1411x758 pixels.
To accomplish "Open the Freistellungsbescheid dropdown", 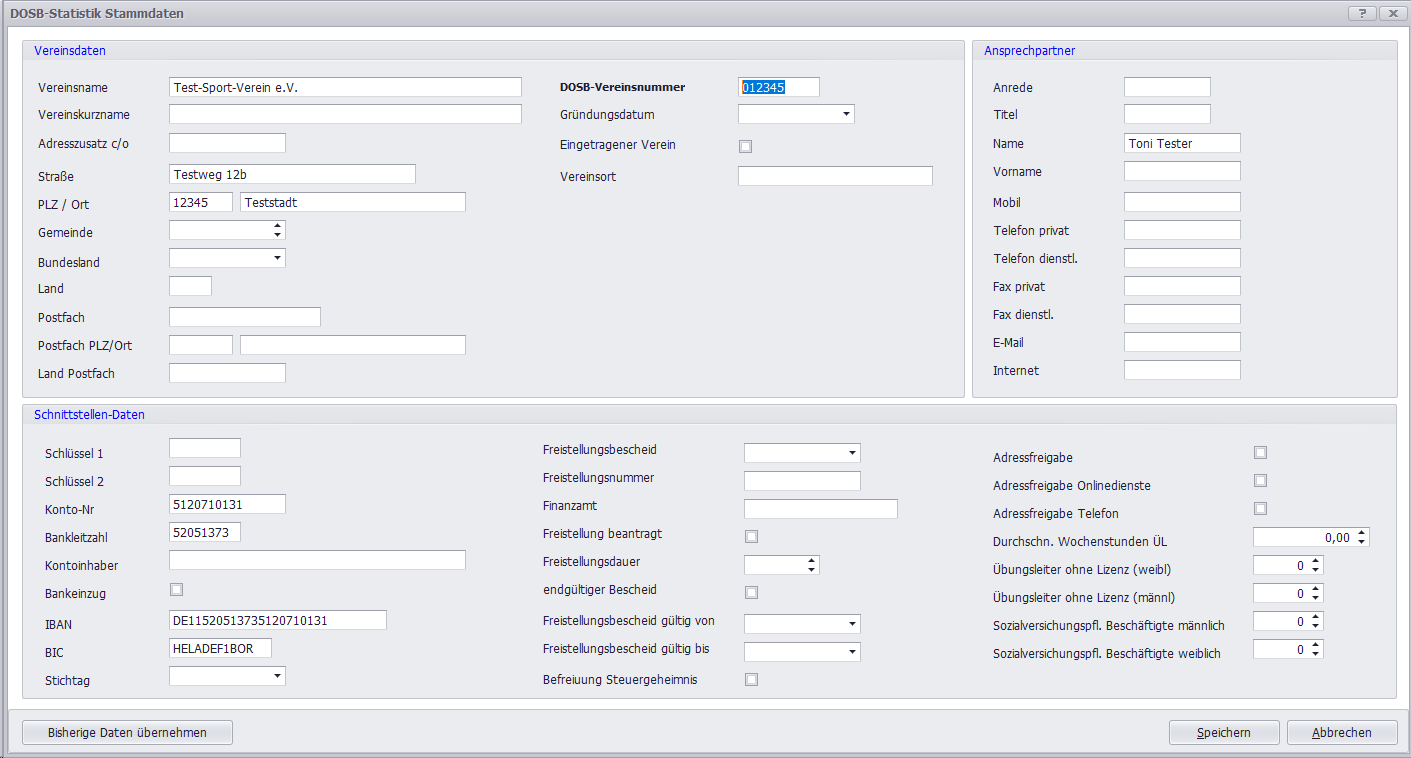I will pyautogui.click(x=852, y=452).
